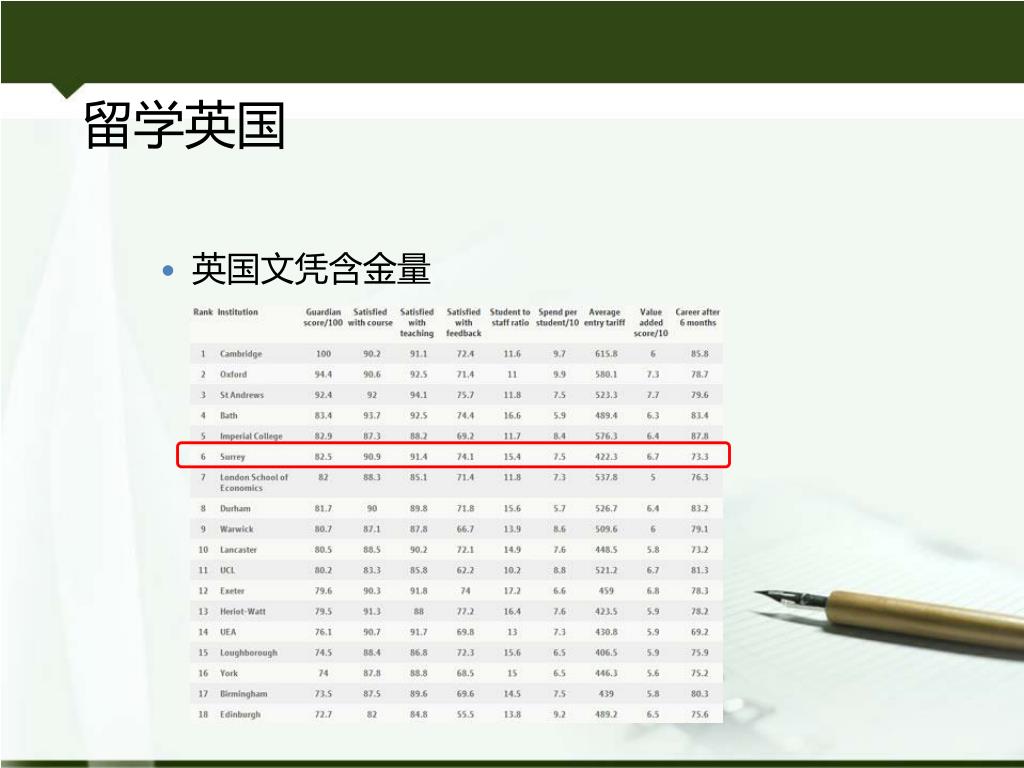This screenshot has height=768, width=1024.
Task: Click the York institution name
Action: click(229, 673)
